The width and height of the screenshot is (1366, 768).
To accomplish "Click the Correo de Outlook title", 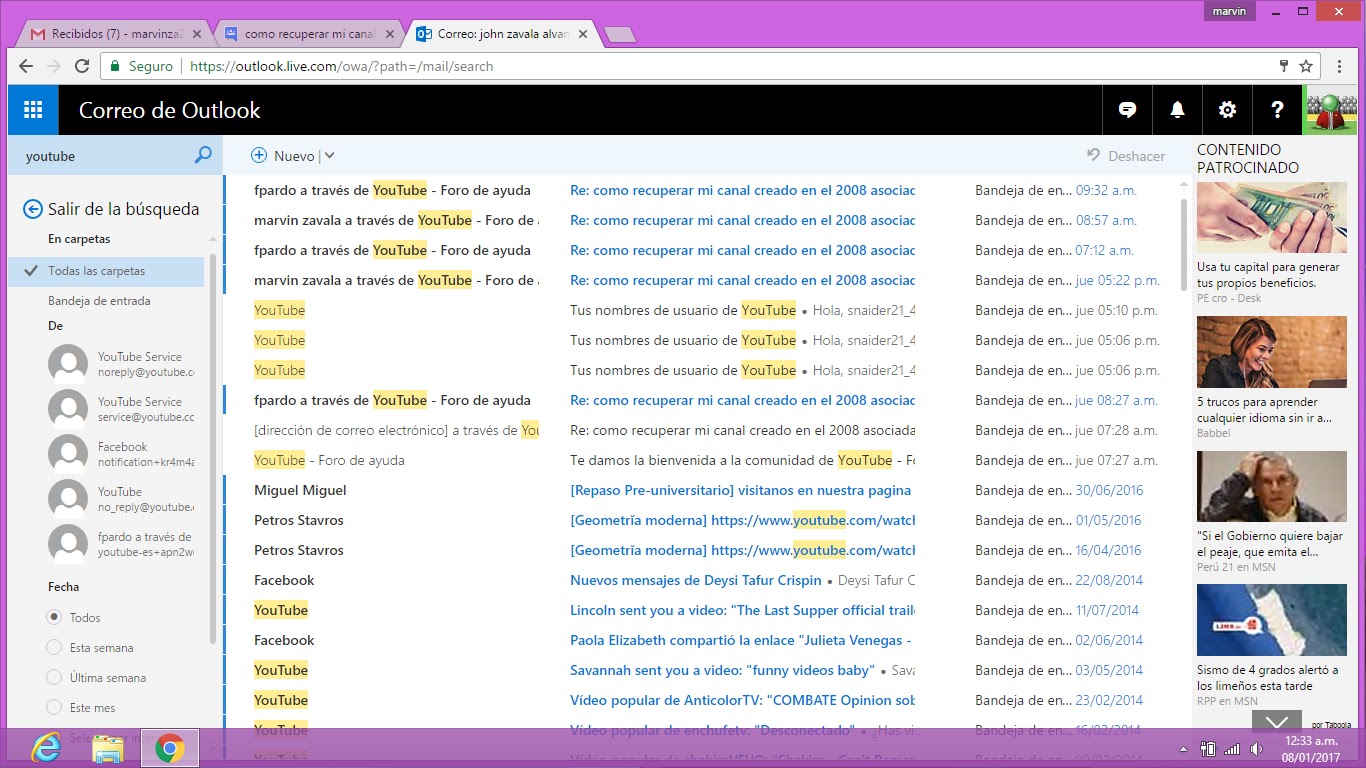I will pos(170,110).
